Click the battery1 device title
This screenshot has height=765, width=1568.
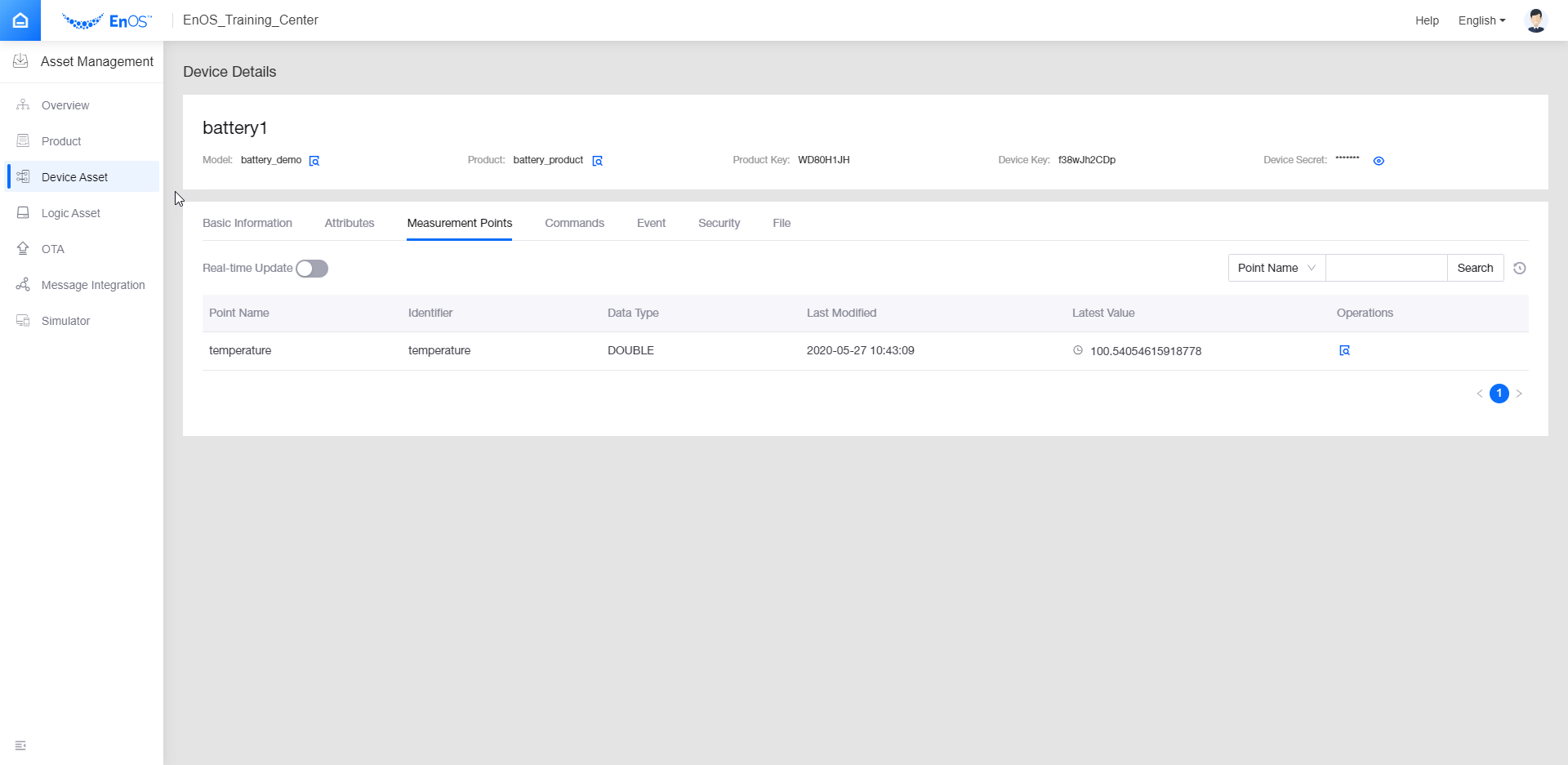[x=235, y=127]
